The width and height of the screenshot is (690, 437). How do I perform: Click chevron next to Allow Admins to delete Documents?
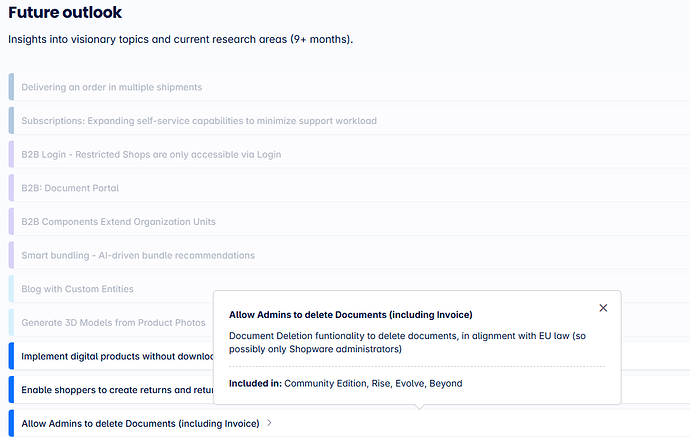coord(269,423)
